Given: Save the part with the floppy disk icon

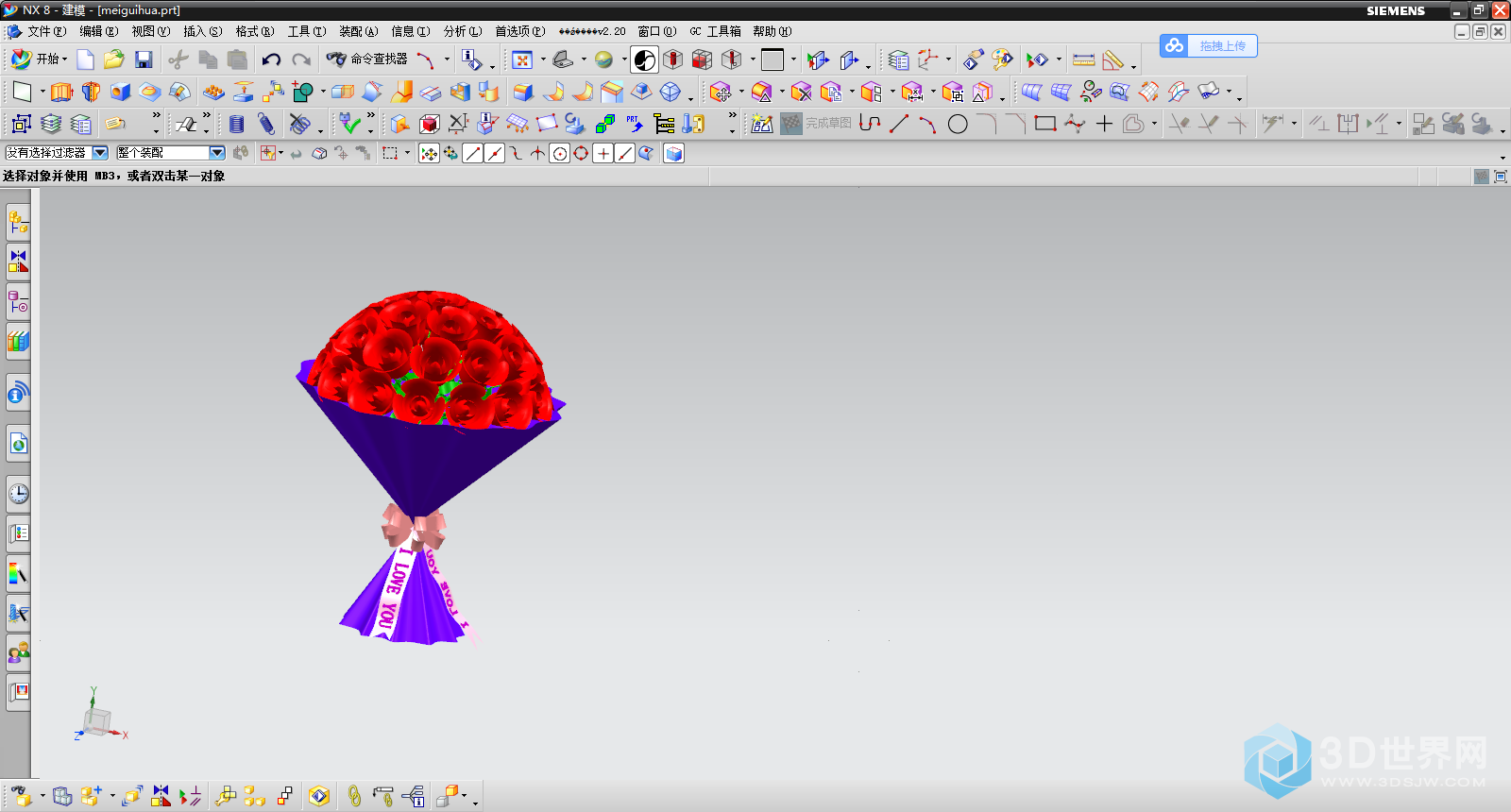Looking at the screenshot, I should click(144, 59).
